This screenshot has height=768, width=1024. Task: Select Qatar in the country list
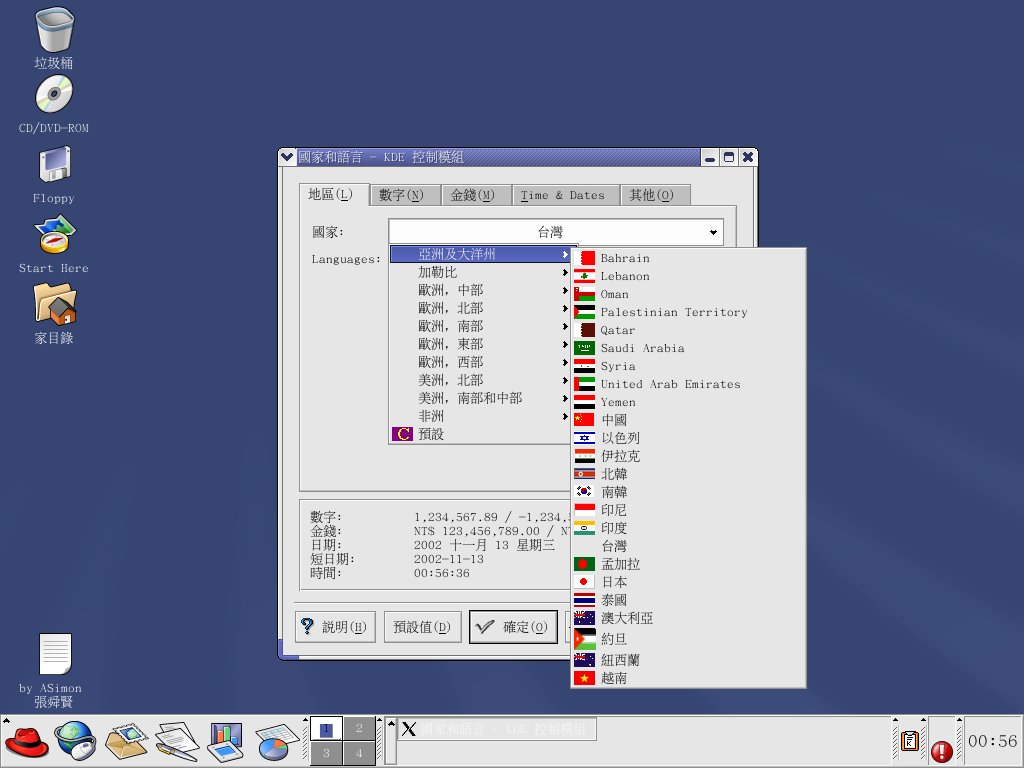click(x=688, y=330)
